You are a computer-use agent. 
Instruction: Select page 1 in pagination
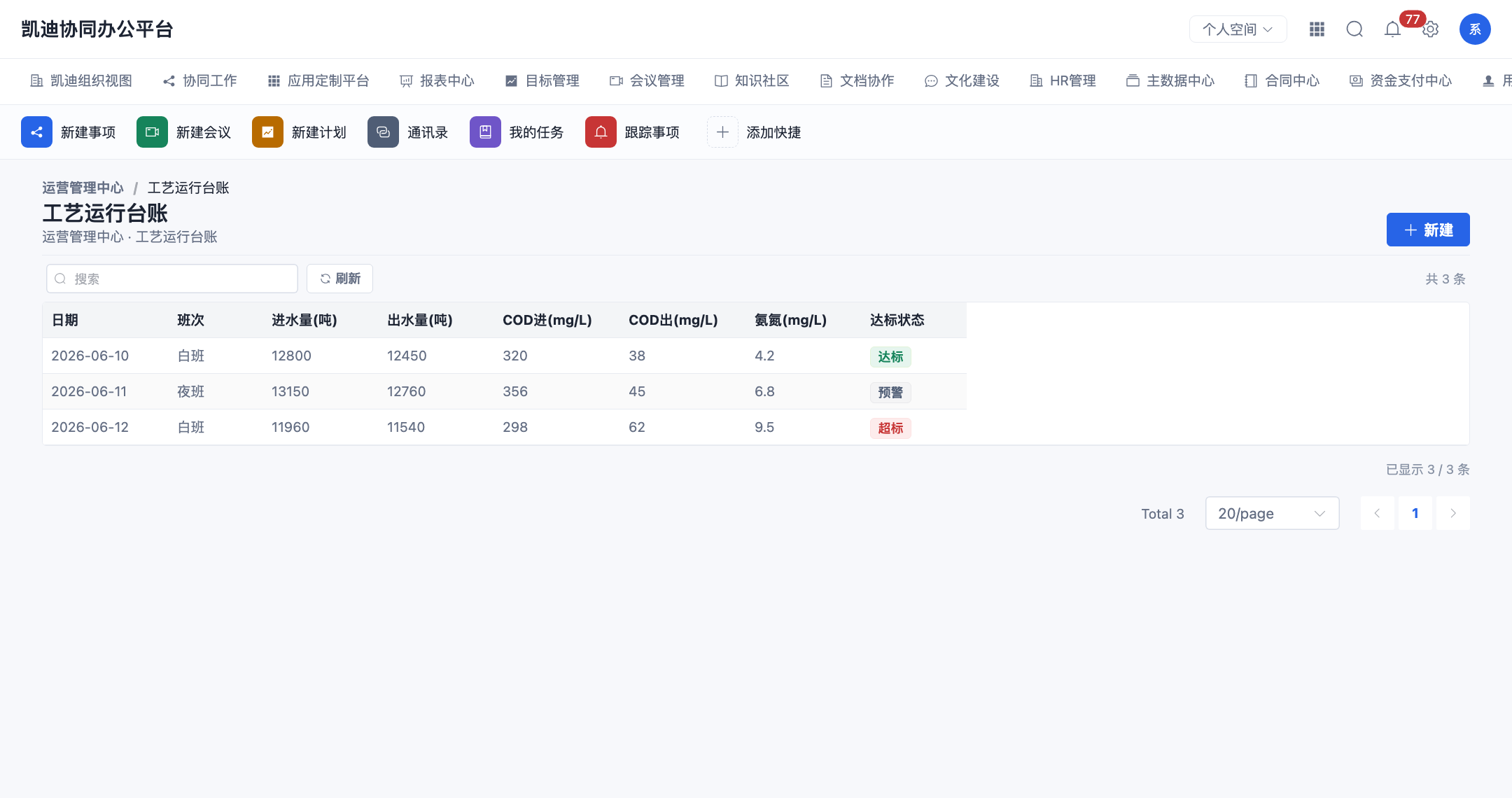coord(1415,514)
